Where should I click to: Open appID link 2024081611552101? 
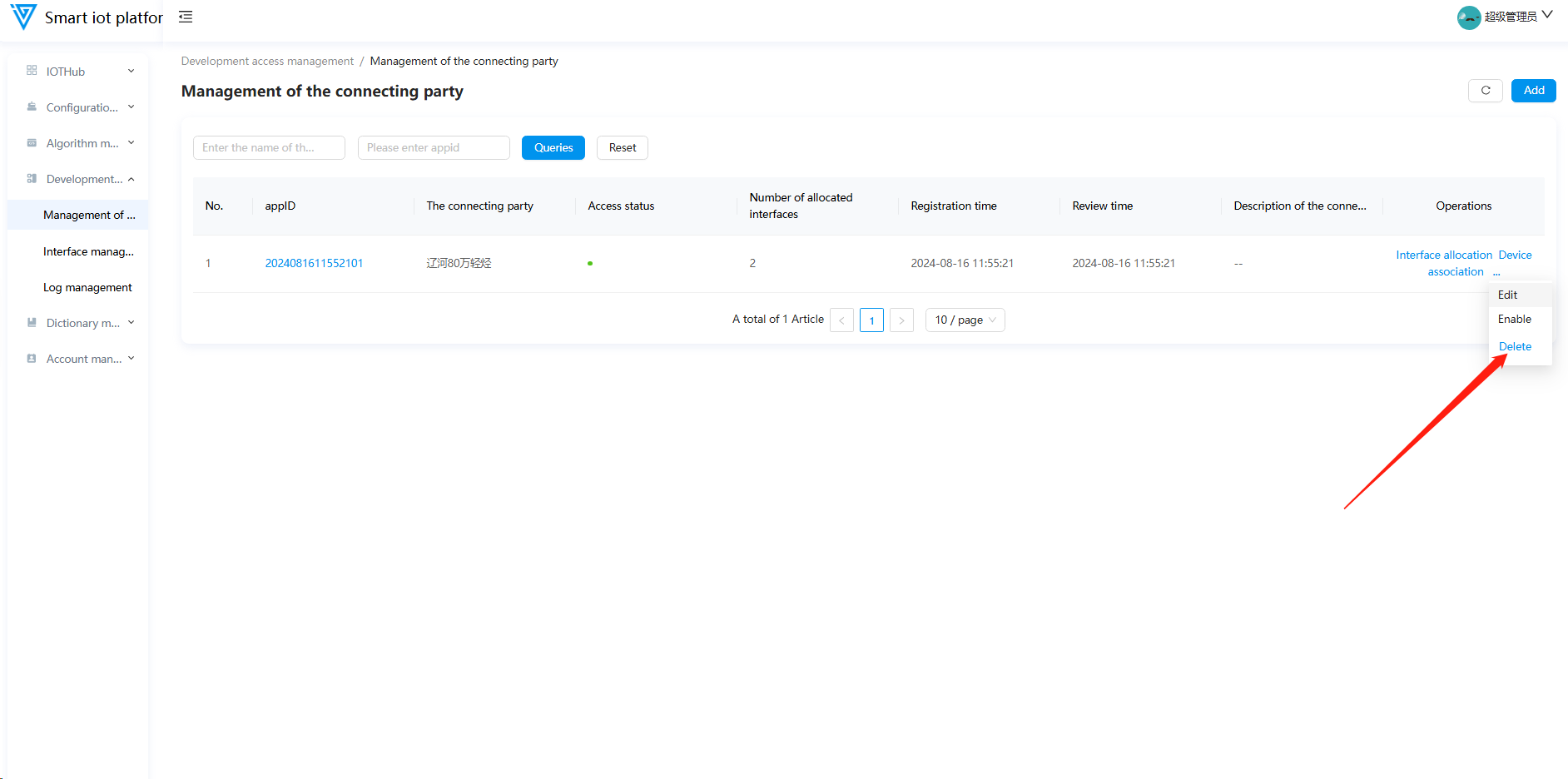click(314, 263)
